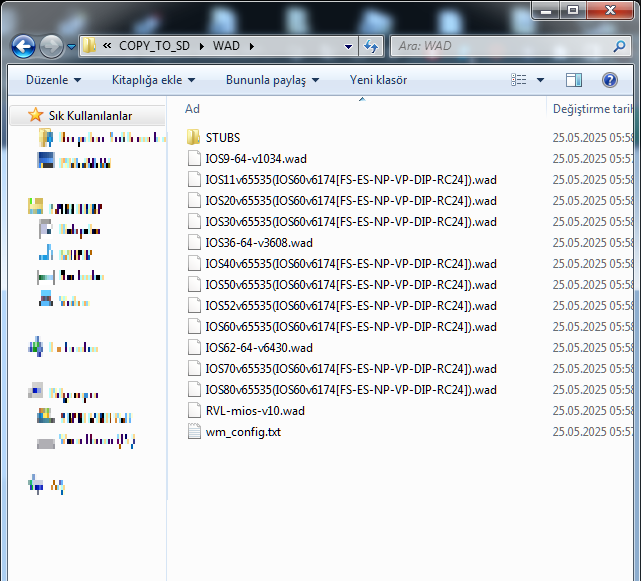Select wm_config.txt file
This screenshot has height=581, width=641.
[x=243, y=432]
